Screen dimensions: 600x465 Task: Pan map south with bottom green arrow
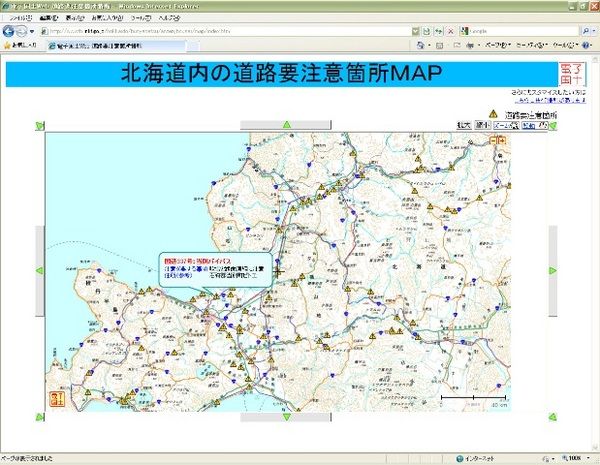pos(287,417)
